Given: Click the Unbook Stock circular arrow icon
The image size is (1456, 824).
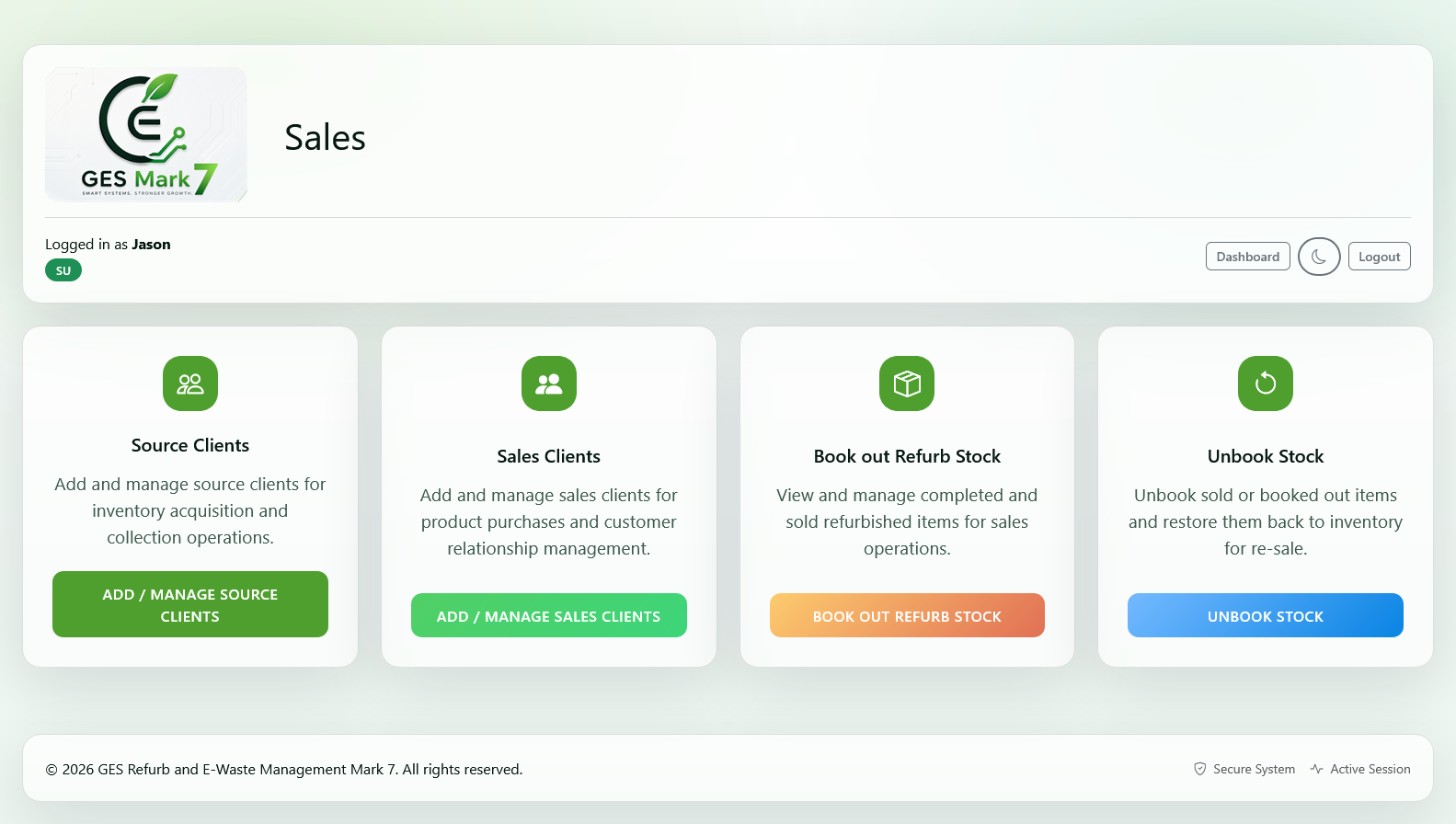Looking at the screenshot, I should point(1266,383).
